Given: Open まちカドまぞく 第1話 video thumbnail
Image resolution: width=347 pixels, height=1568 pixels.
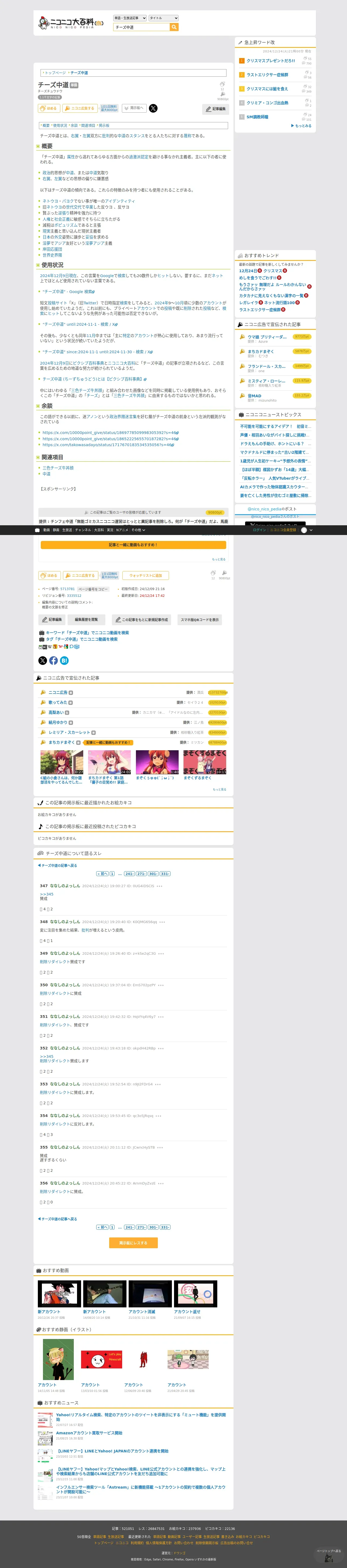Looking at the screenshot, I should tap(109, 762).
